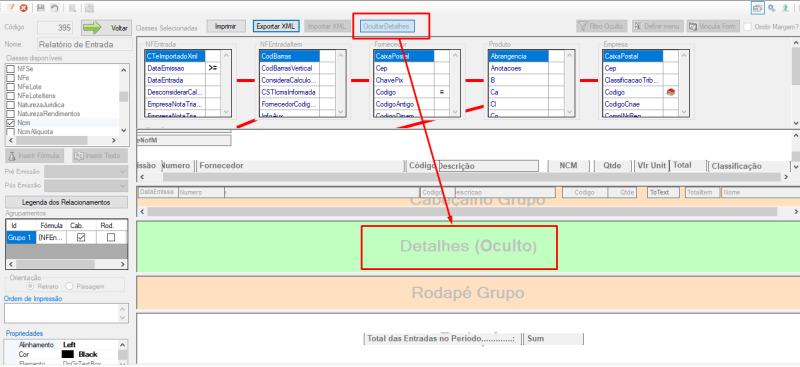800x367 pixels.
Task: Click the greyed report icon after the magnifier
Action: pyautogui.click(x=89, y=8)
